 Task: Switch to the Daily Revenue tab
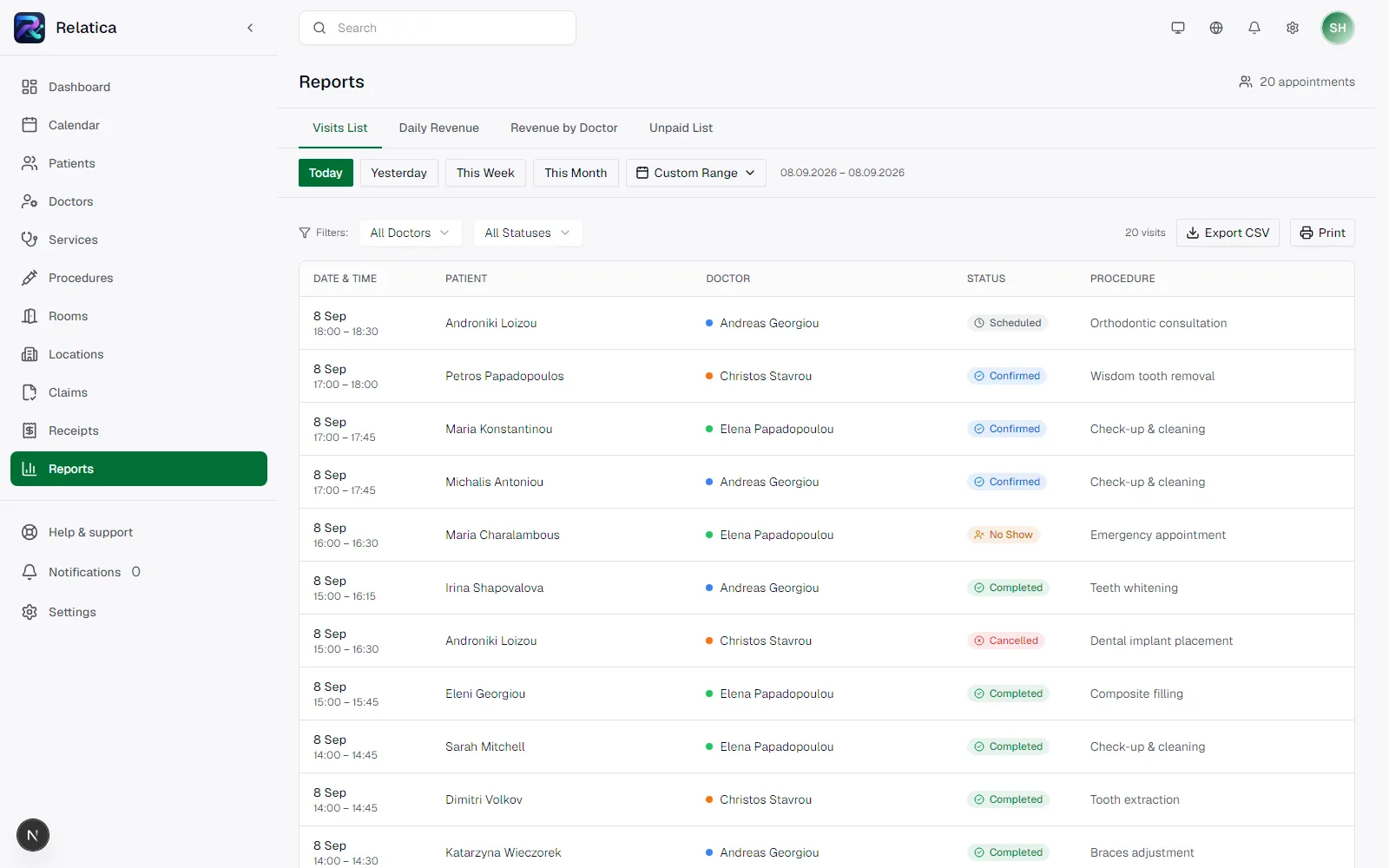pyautogui.click(x=439, y=128)
